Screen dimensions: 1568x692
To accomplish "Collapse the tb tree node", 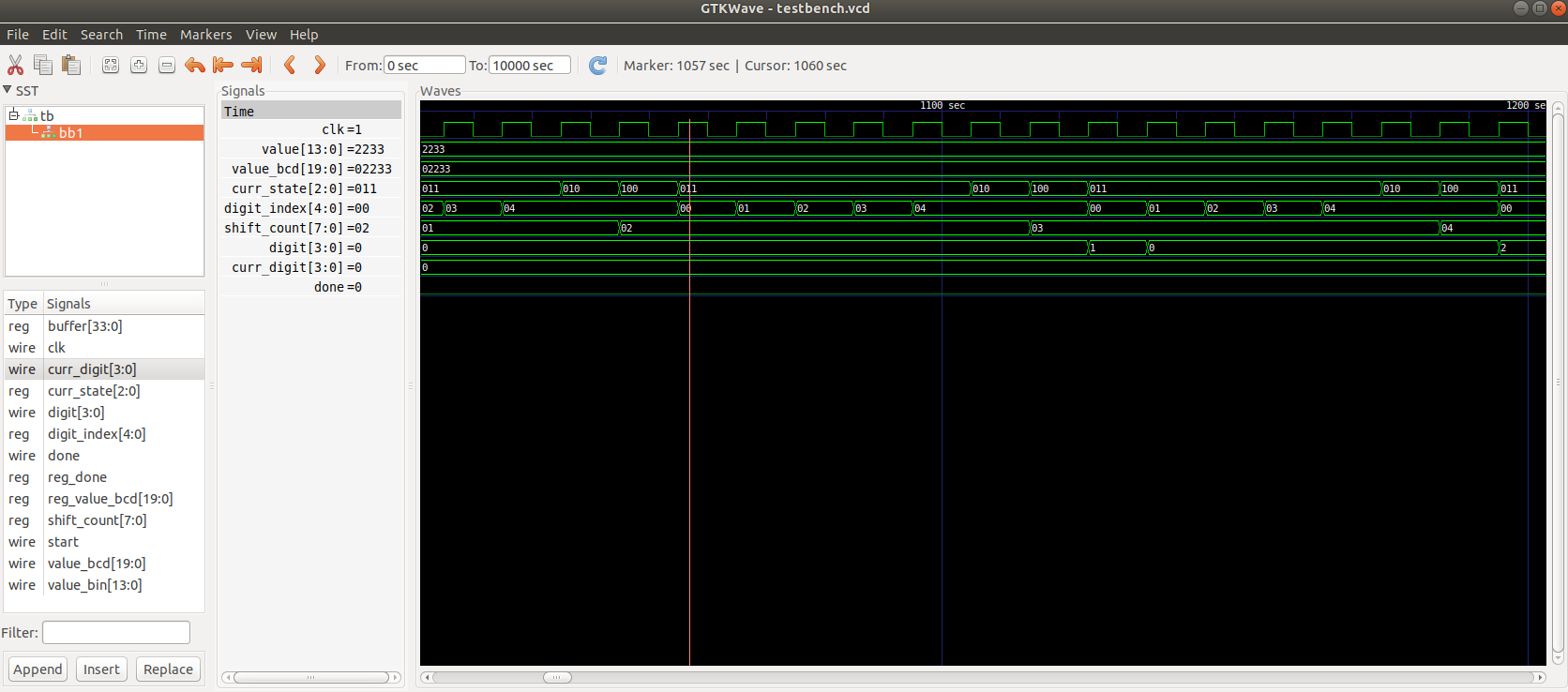I will (13, 115).
